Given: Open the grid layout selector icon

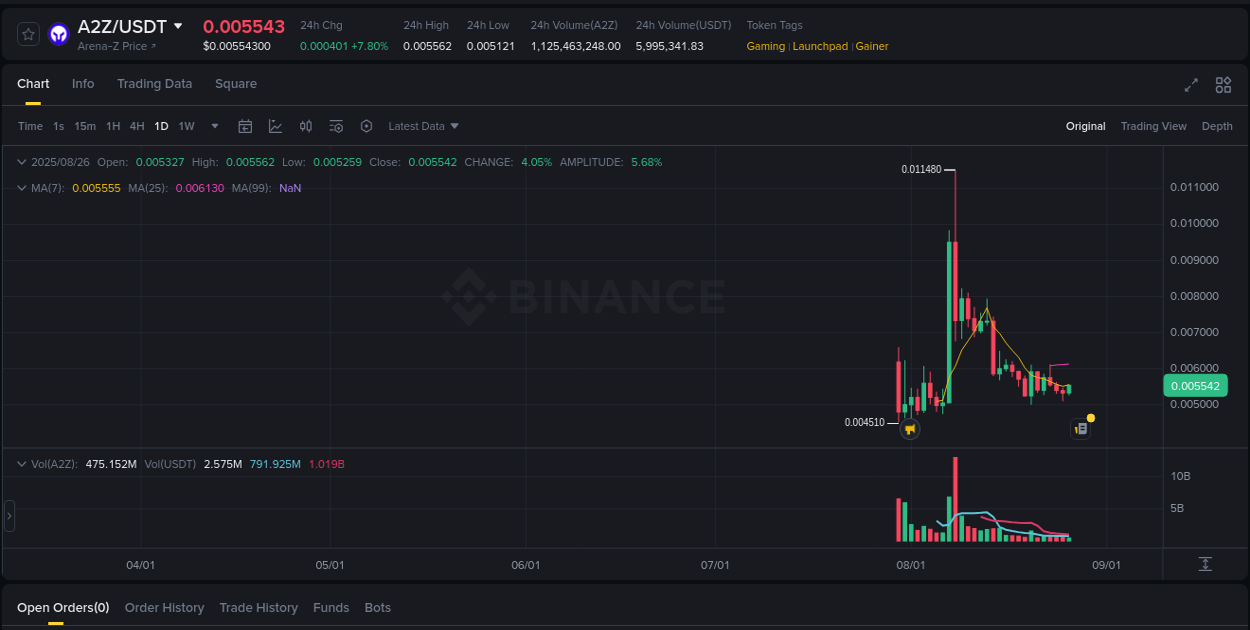Looking at the screenshot, I should point(1223,86).
